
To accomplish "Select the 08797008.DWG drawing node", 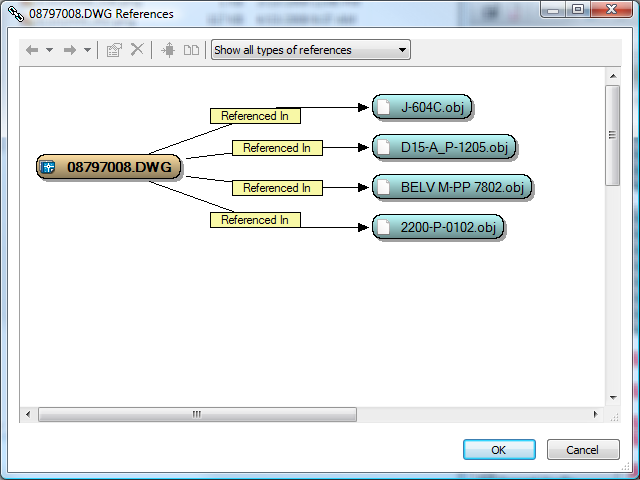I will click(x=109, y=167).
